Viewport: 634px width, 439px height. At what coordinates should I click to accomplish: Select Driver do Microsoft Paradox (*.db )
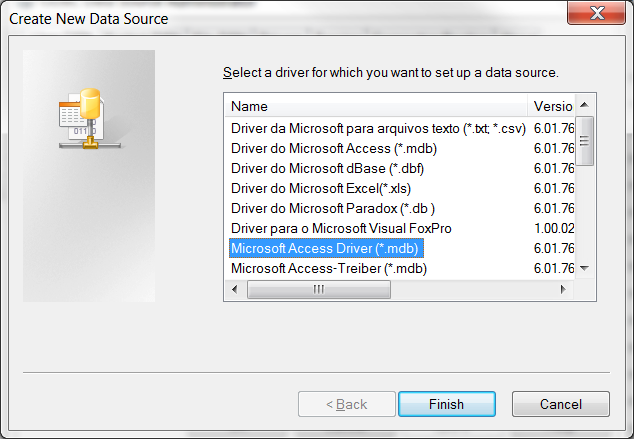333,208
